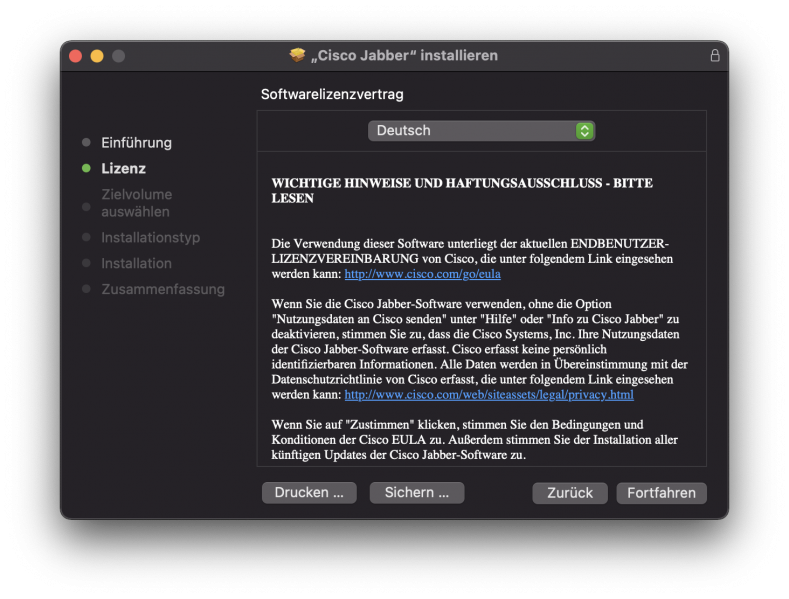The image size is (789, 599).
Task: Click the paragraph beginning Wenn Sie auf Zustimmen
Action: [x=475, y=440]
